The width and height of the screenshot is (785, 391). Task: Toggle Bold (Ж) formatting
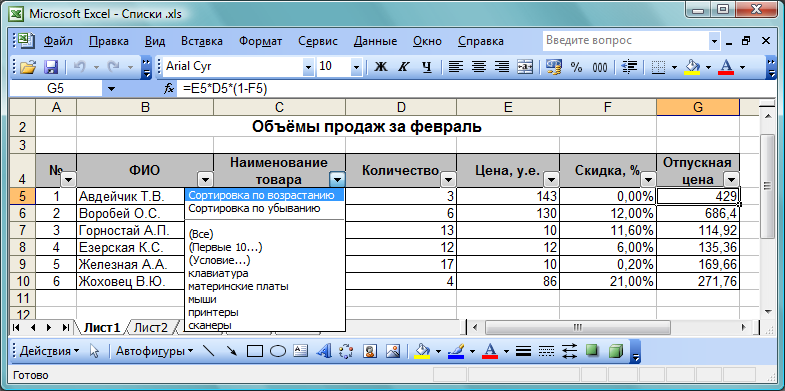[381, 67]
